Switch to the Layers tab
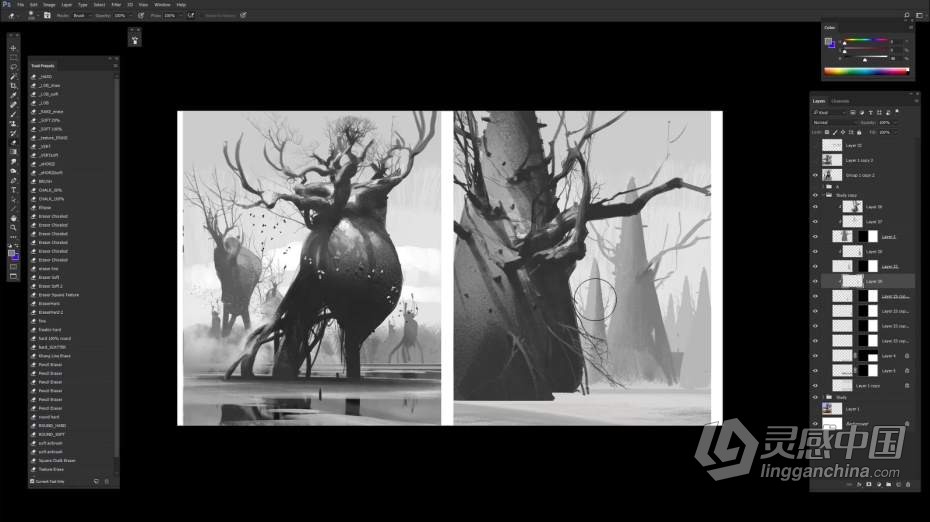The image size is (930, 522). pos(819,101)
